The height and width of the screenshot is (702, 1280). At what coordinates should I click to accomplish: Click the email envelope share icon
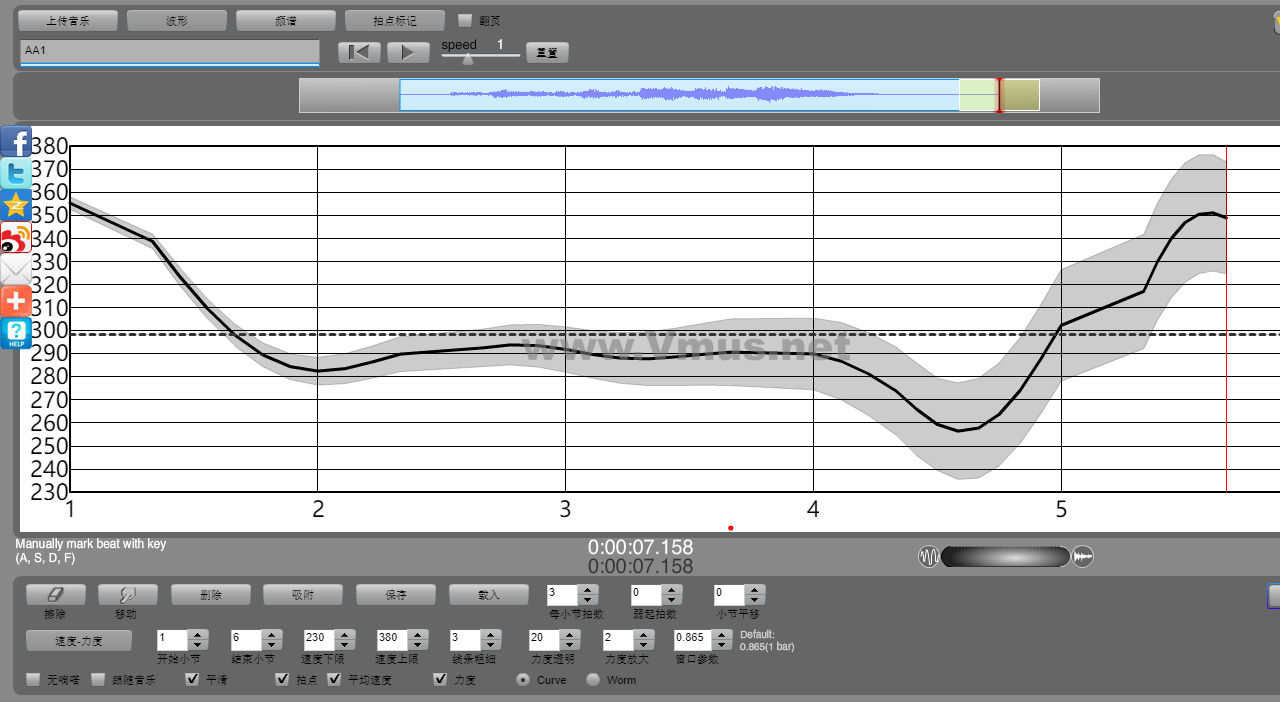tap(16, 270)
